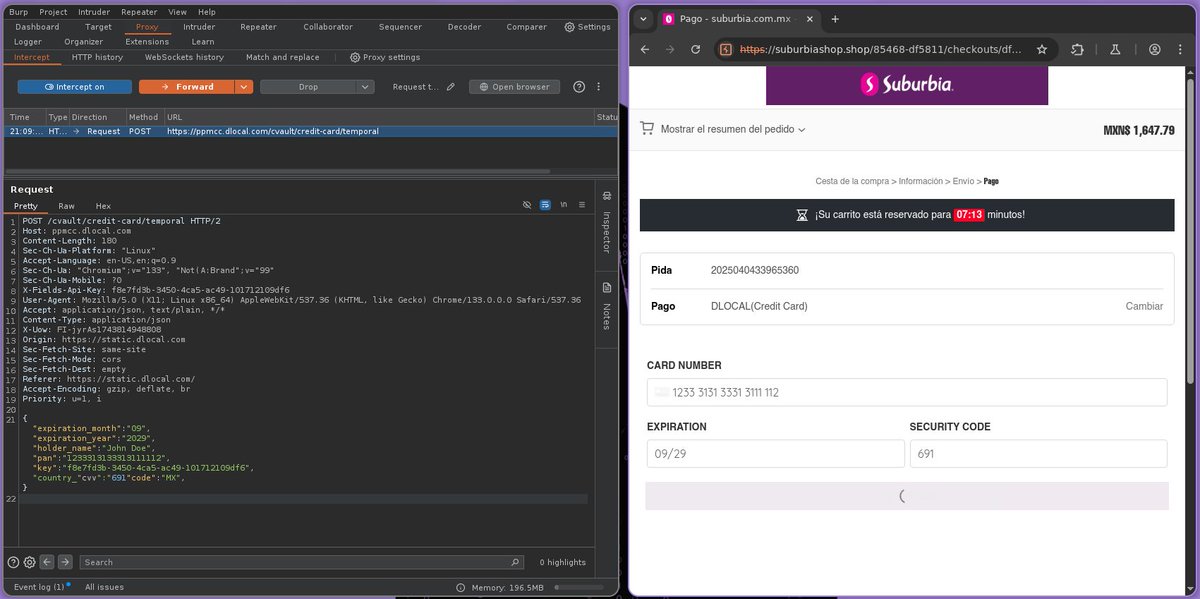The height and width of the screenshot is (599, 1200).
Task: Open the WebSockets history sub-tab
Action: pos(184,57)
